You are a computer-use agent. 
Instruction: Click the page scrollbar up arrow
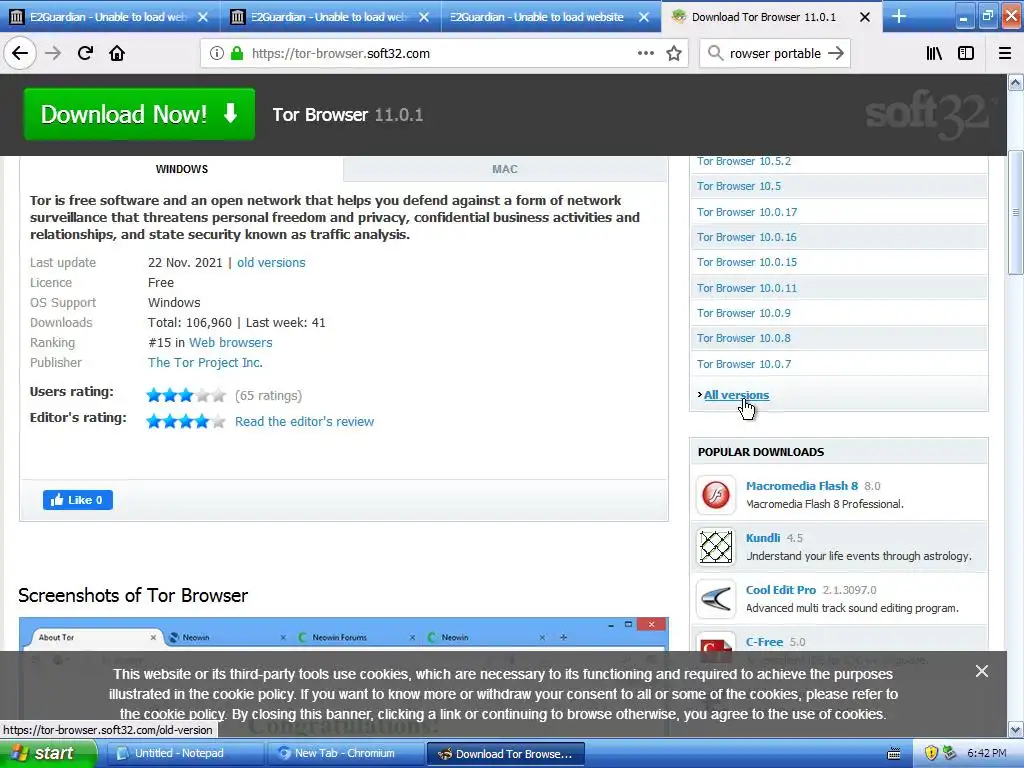[1015, 82]
